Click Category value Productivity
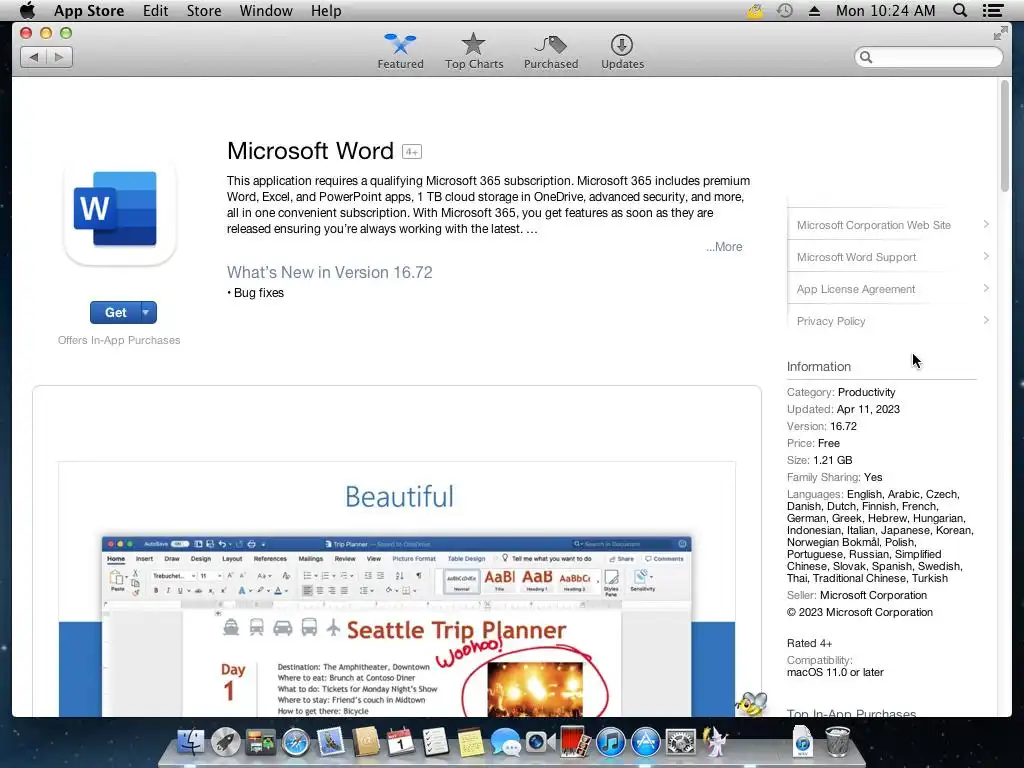 (867, 392)
